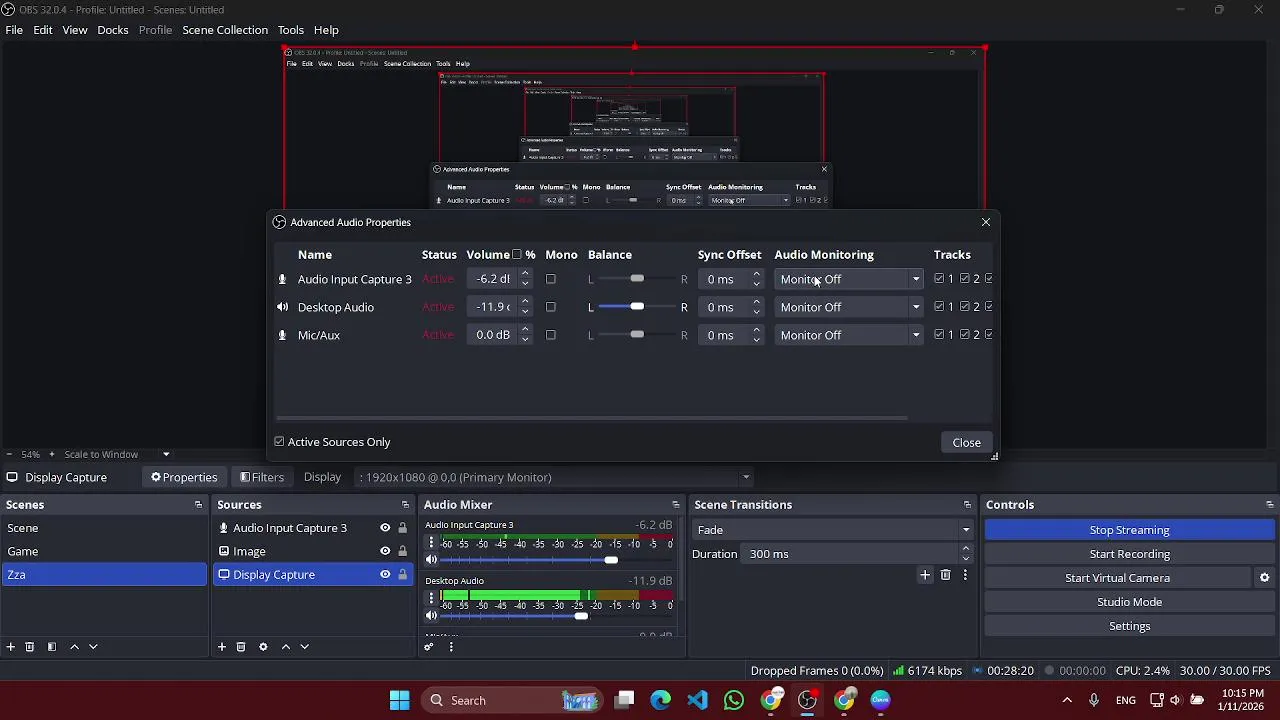Adjust Desktop Audio balance slider
Screen dimensions: 1280x720
point(637,307)
